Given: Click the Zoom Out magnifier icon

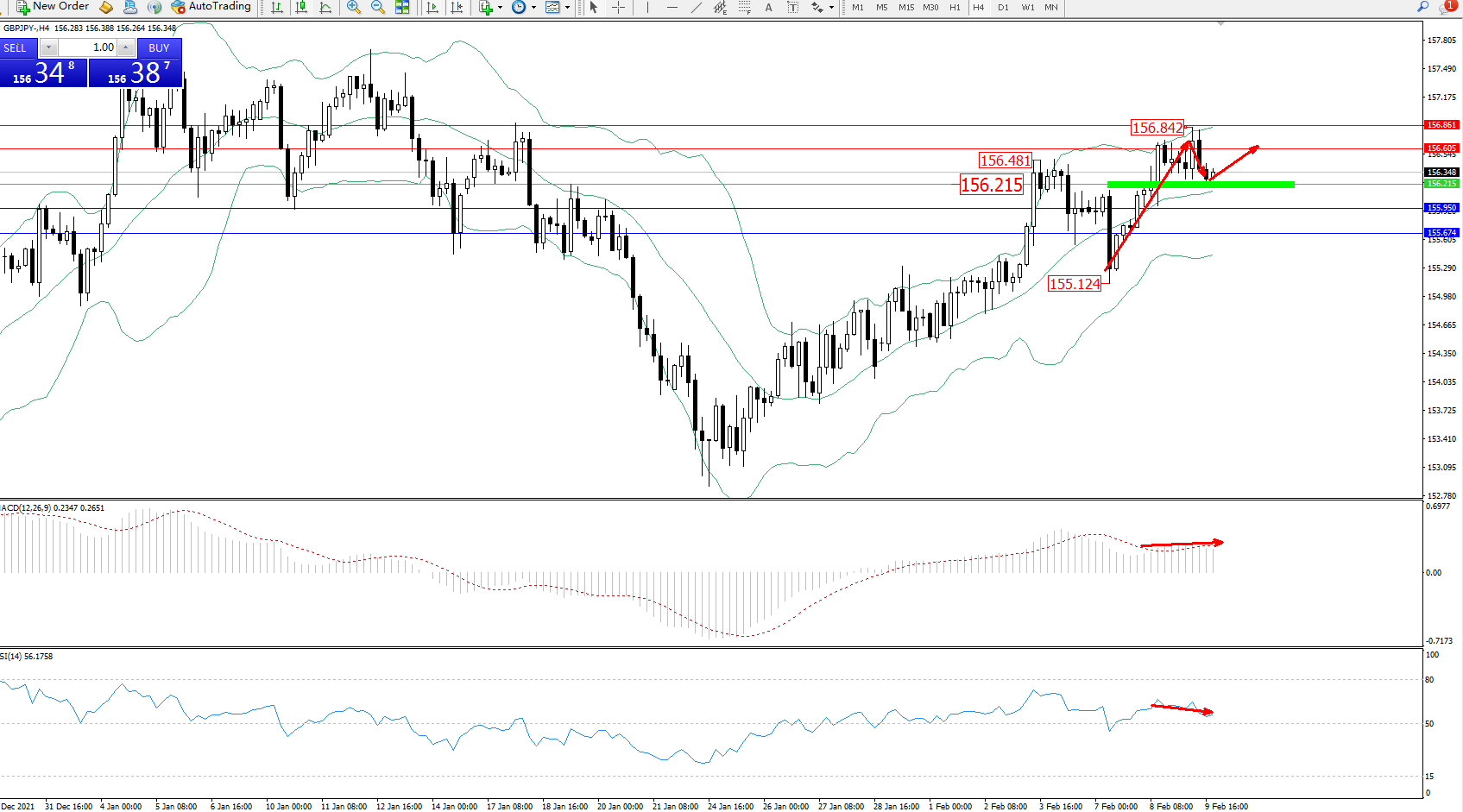Looking at the screenshot, I should click(377, 7).
